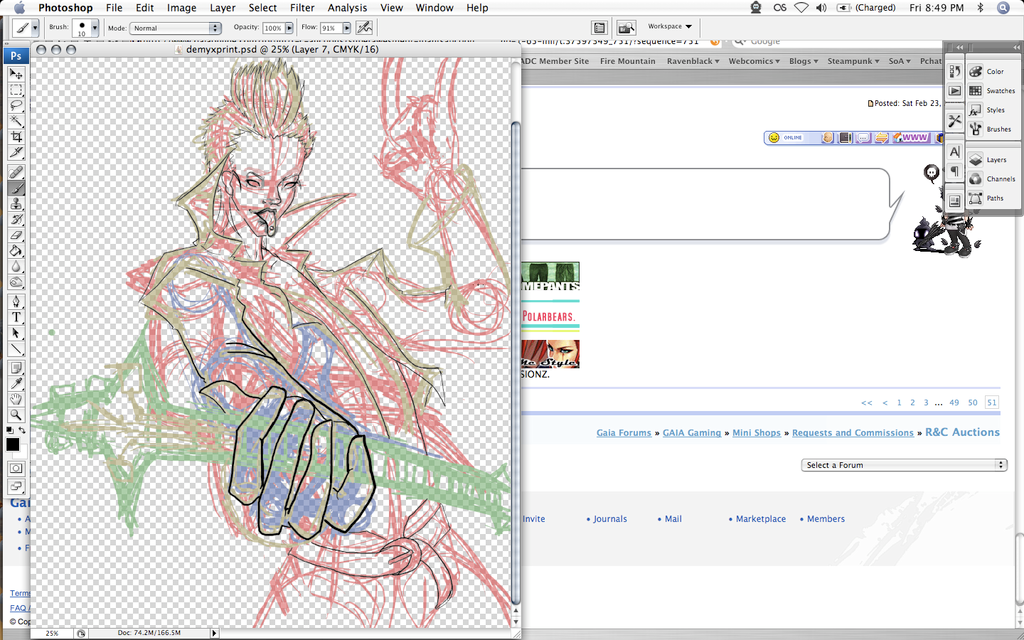Expand the Ravenblack bookmarks folder
Image resolution: width=1024 pixels, height=640 pixels.
click(x=692, y=61)
